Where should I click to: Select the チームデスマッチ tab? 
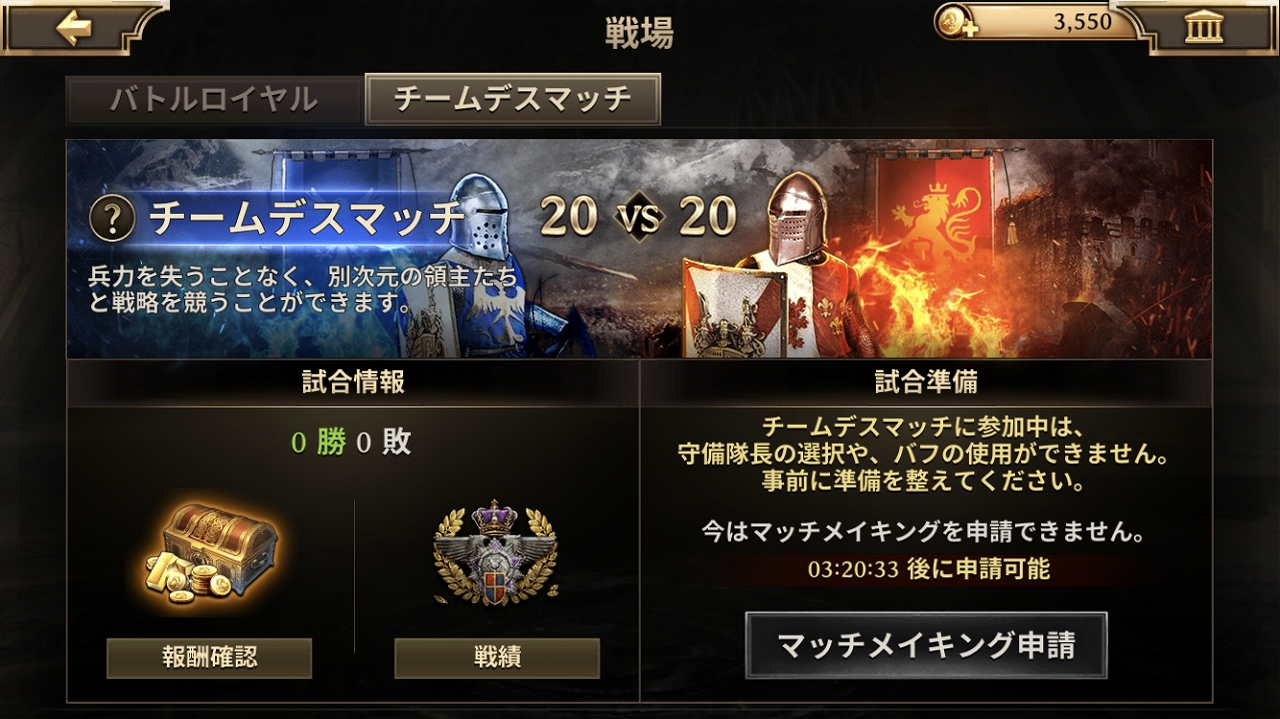coord(513,99)
